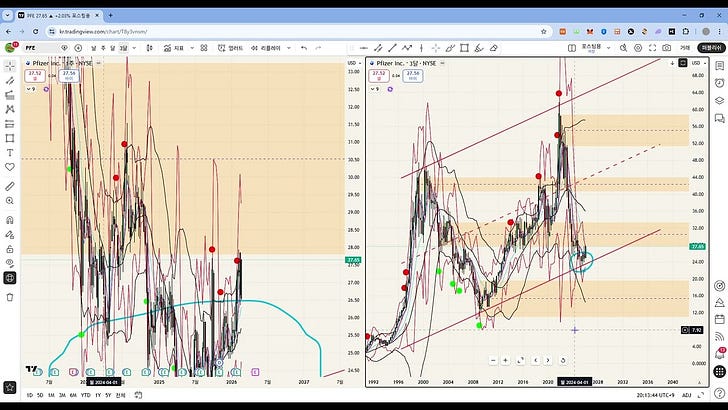Open quick search magnifier in top toolbar
Image resolution: width=728 pixels, height=410 pixels.
(x=624, y=48)
